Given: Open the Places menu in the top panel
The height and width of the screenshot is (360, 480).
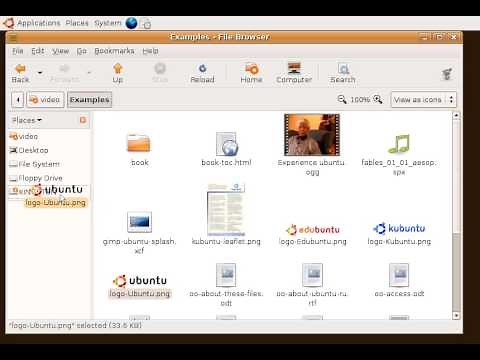Looking at the screenshot, I should (77, 23).
